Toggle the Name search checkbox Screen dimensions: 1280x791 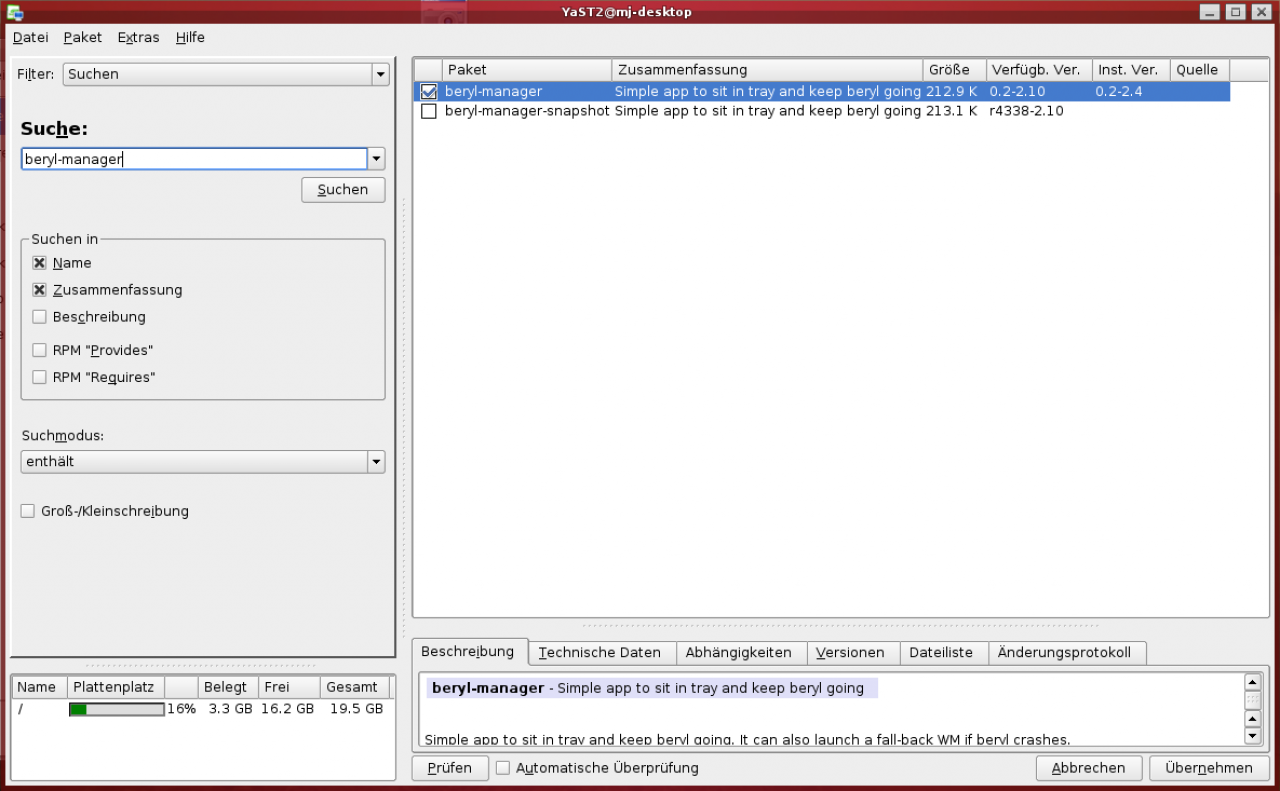click(39, 263)
